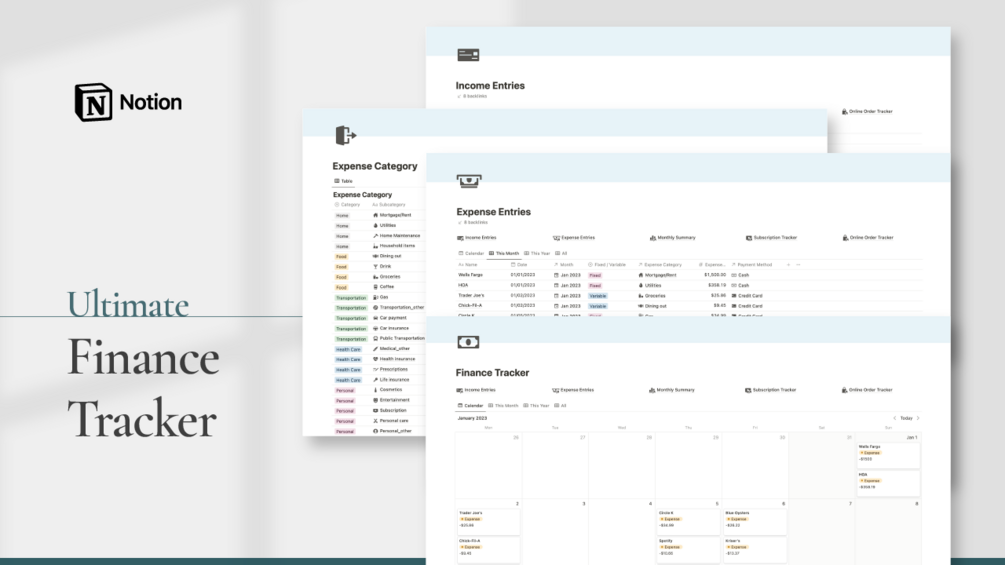
Task: Click the Notion logo icon
Action: (94, 102)
